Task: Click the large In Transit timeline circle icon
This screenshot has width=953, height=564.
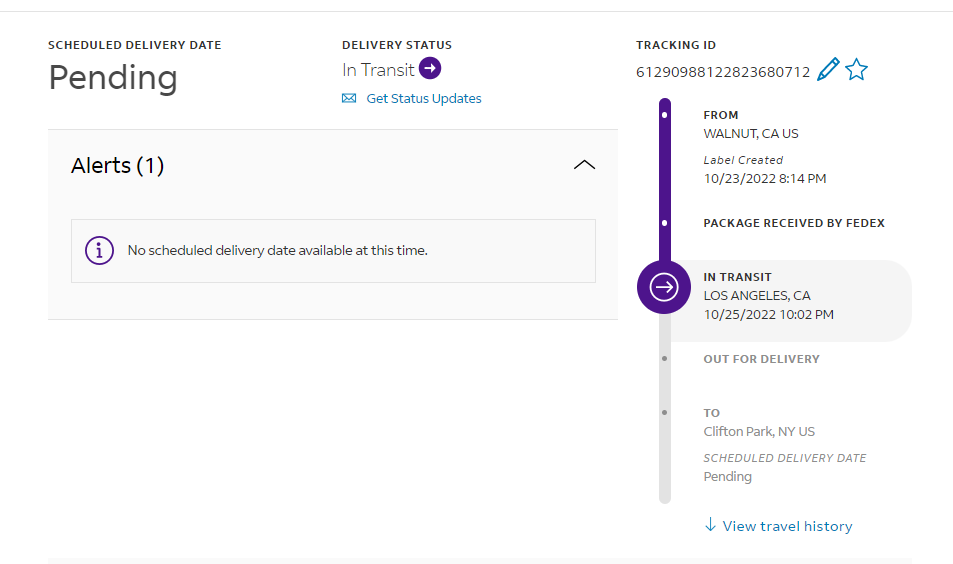Action: click(x=664, y=287)
